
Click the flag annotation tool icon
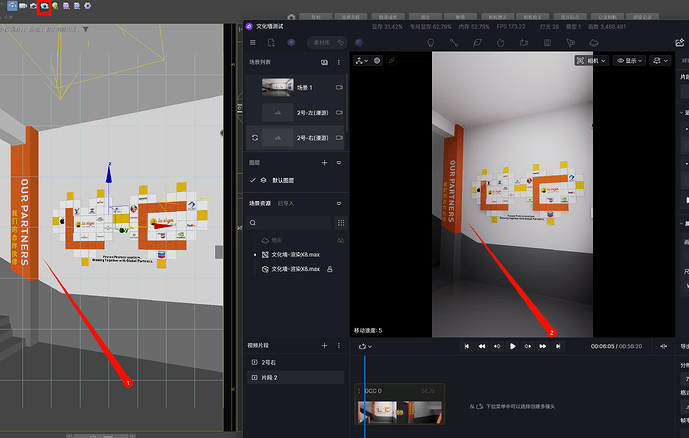570,43
